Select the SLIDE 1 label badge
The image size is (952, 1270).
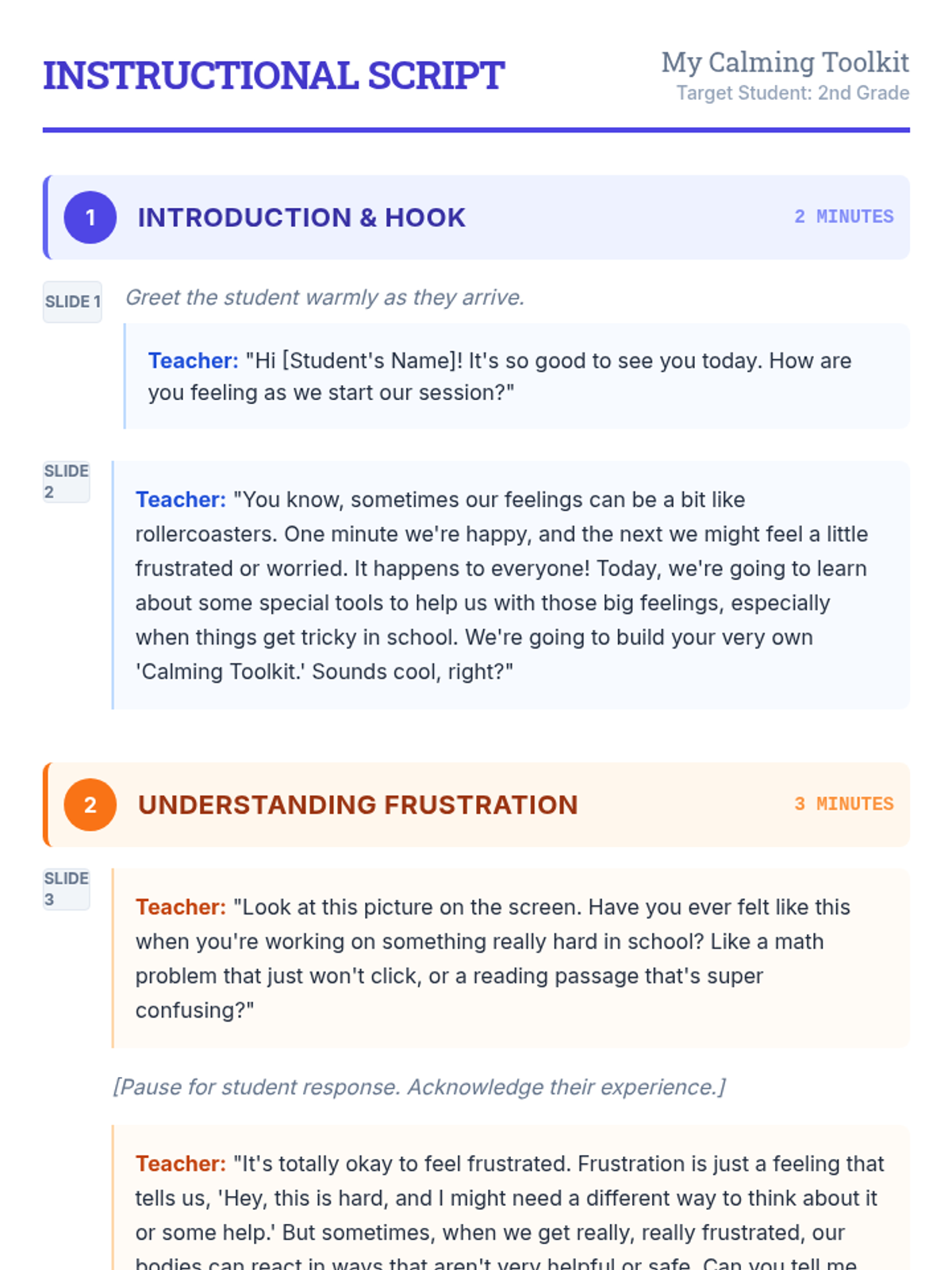(72, 302)
